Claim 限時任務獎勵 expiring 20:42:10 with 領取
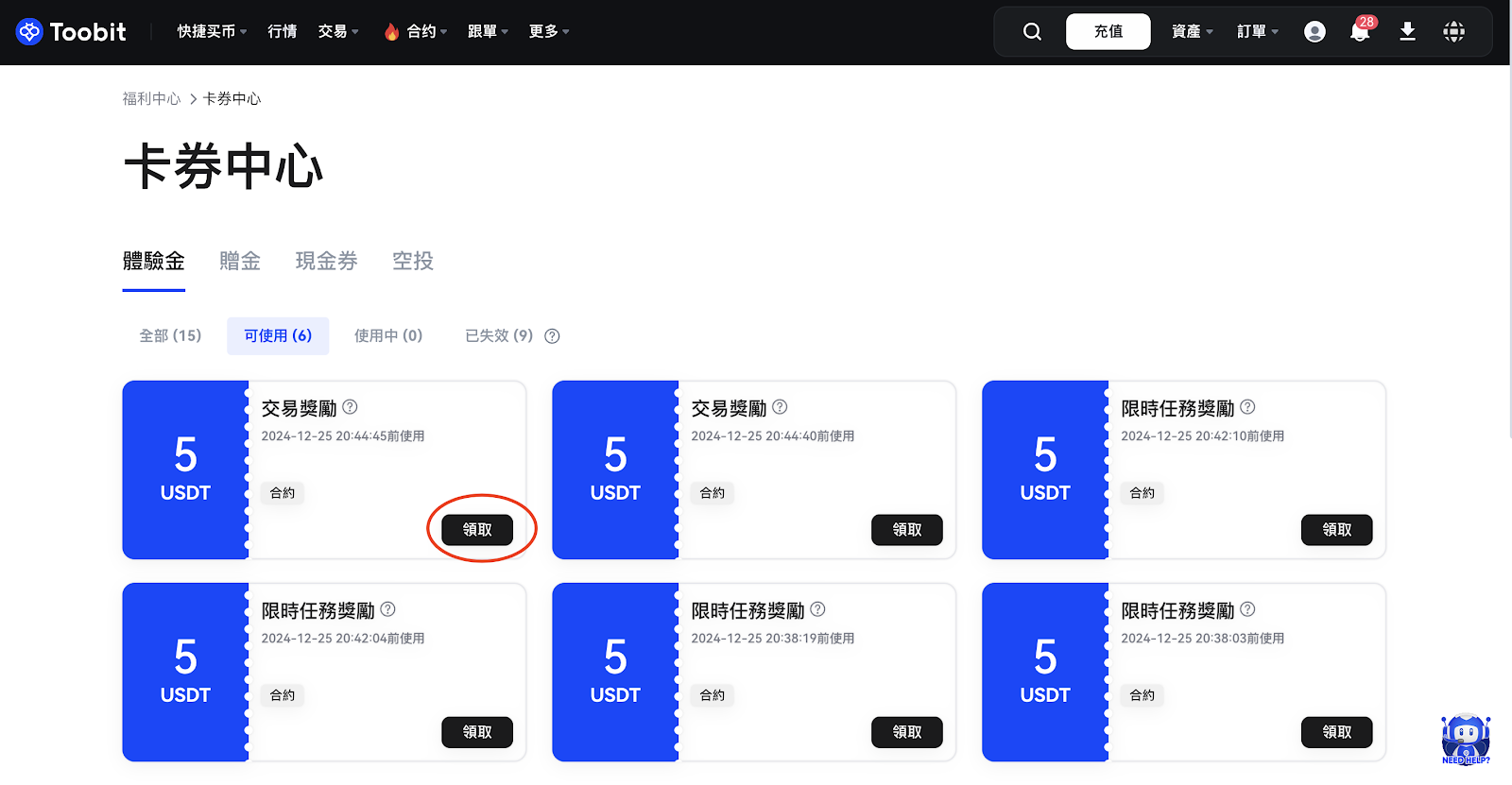 pos(1337,530)
